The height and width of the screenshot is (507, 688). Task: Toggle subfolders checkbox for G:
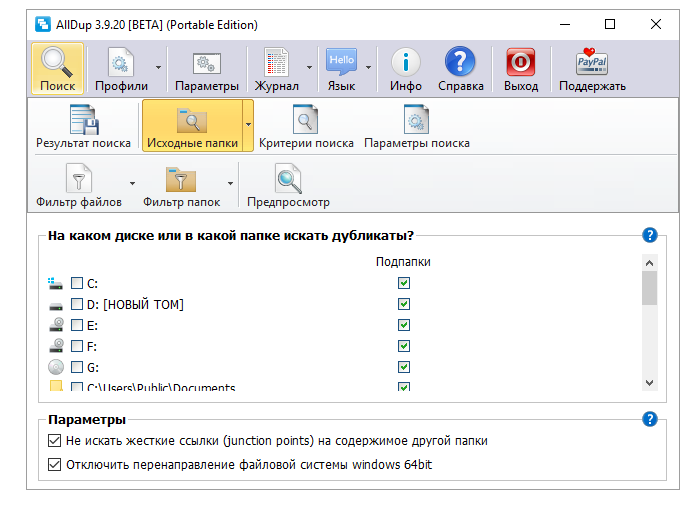point(404,367)
